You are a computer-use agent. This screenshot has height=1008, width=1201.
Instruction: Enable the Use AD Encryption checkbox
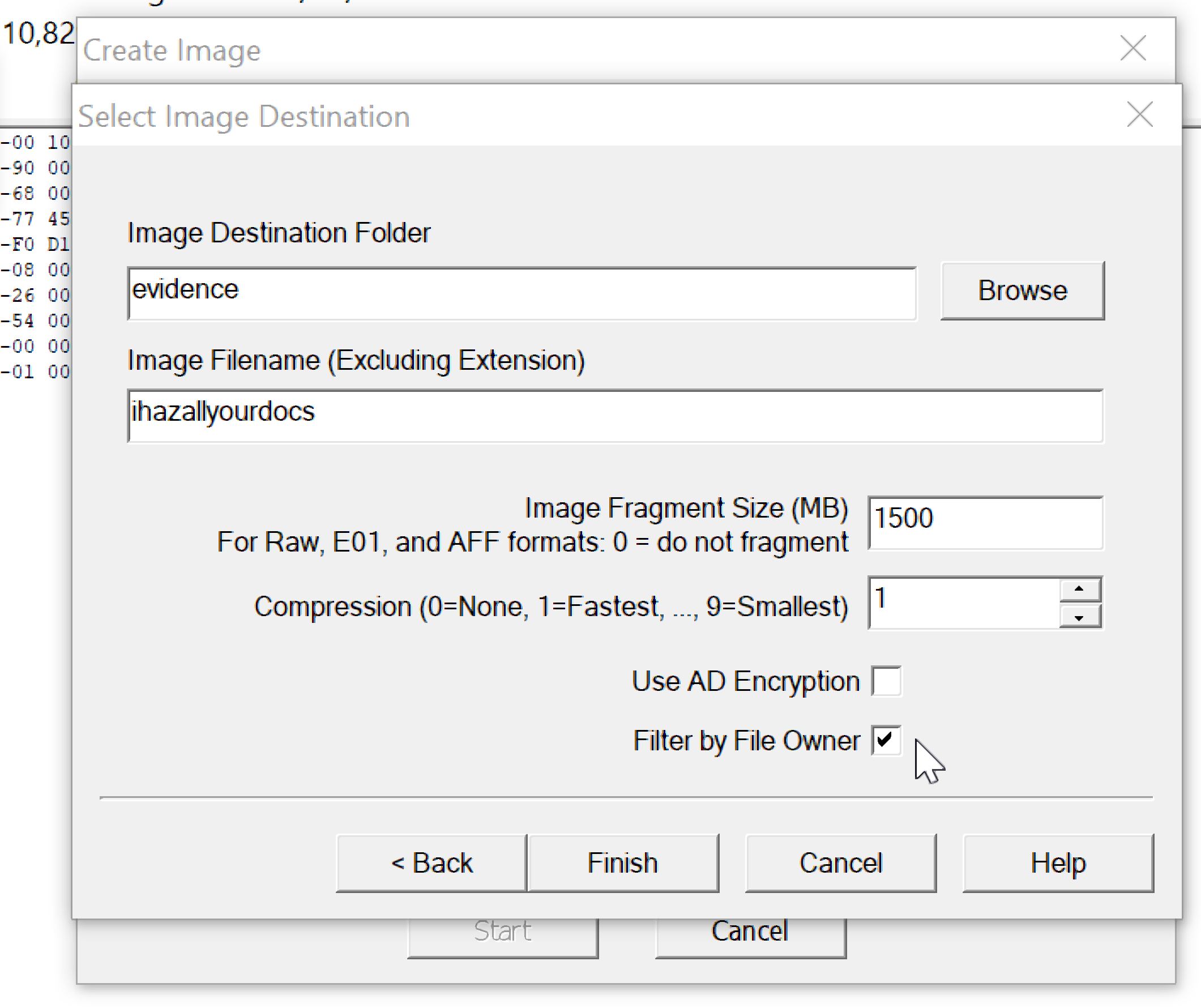point(887,681)
